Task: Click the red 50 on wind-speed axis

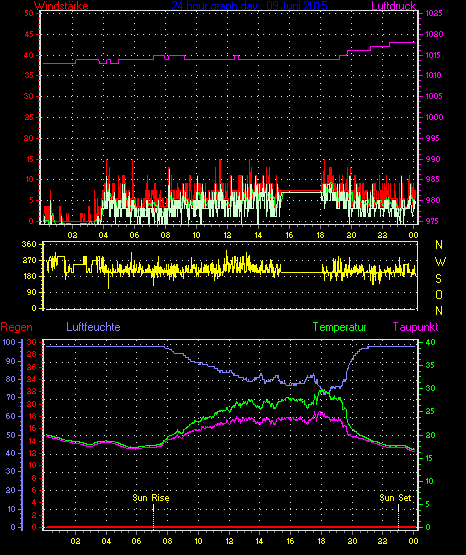Action: point(29,13)
